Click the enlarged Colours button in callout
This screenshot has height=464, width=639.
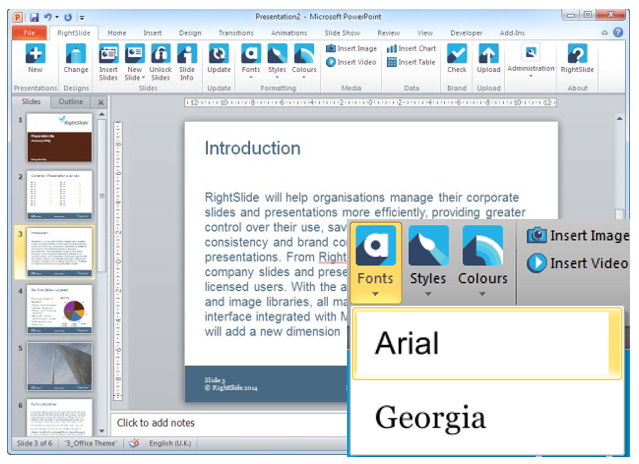click(483, 263)
